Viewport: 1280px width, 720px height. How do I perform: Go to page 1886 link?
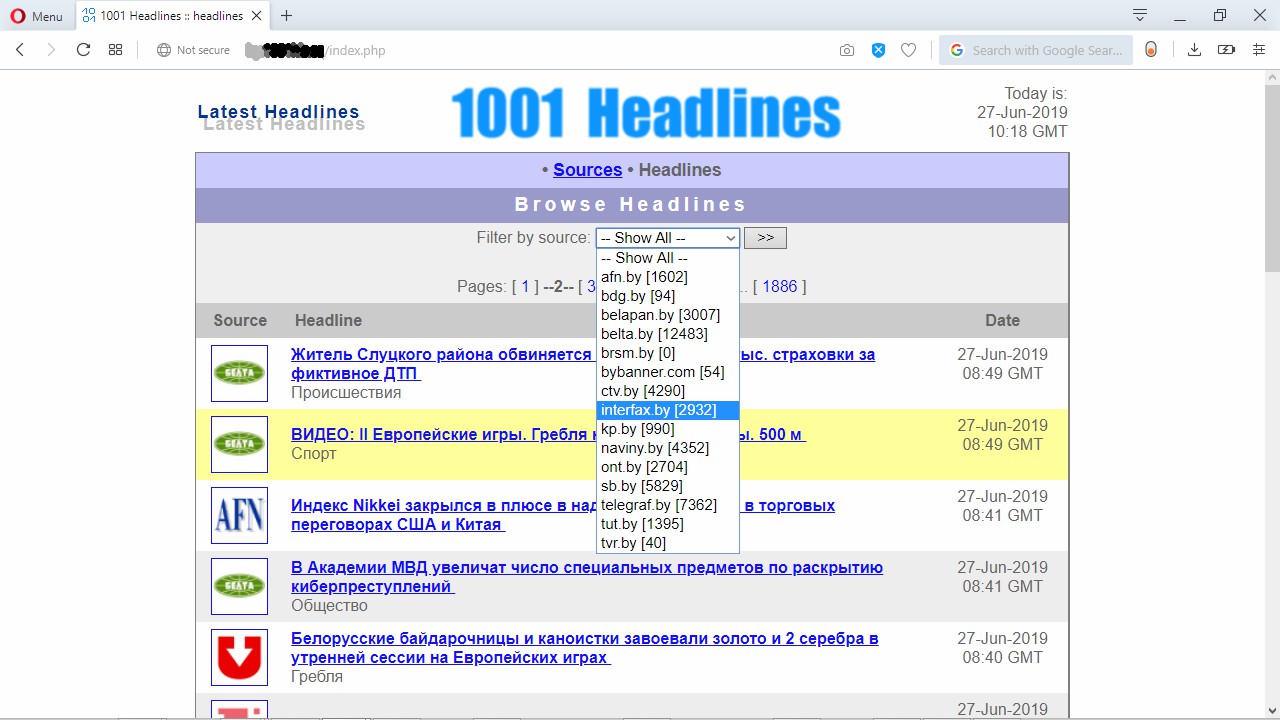pyautogui.click(x=780, y=287)
